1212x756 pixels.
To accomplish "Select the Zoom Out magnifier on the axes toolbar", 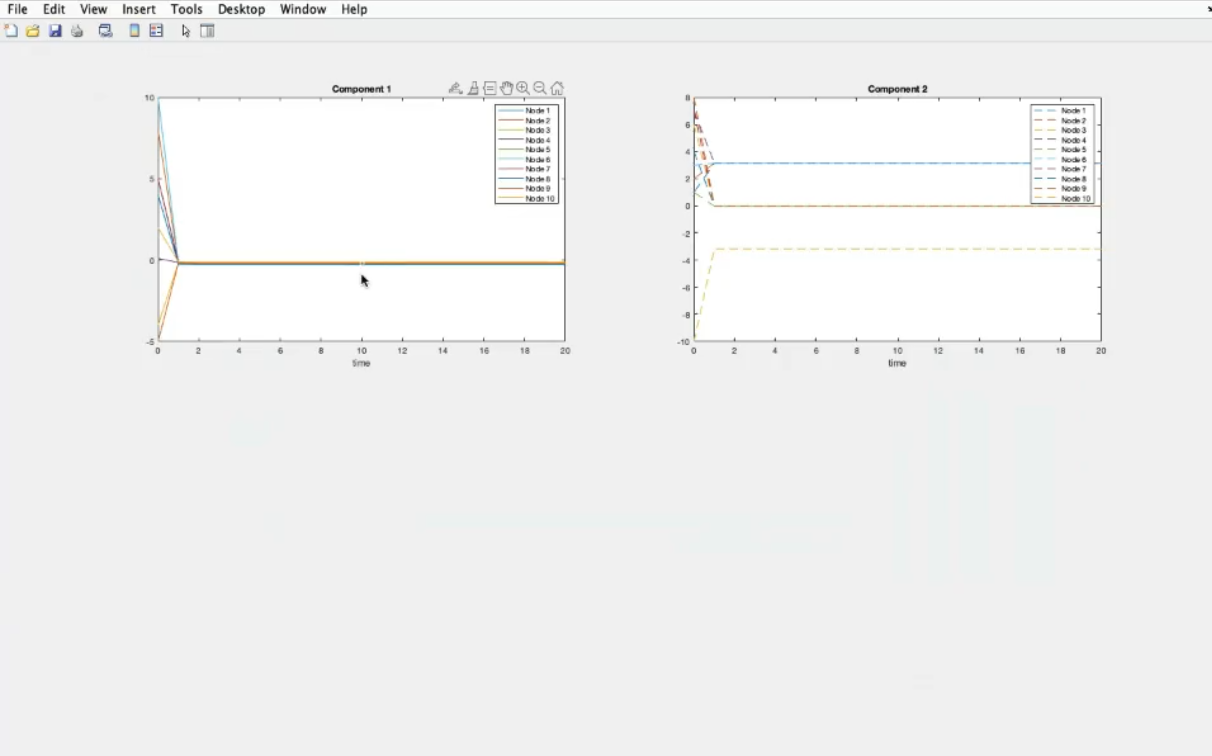I will (x=540, y=88).
